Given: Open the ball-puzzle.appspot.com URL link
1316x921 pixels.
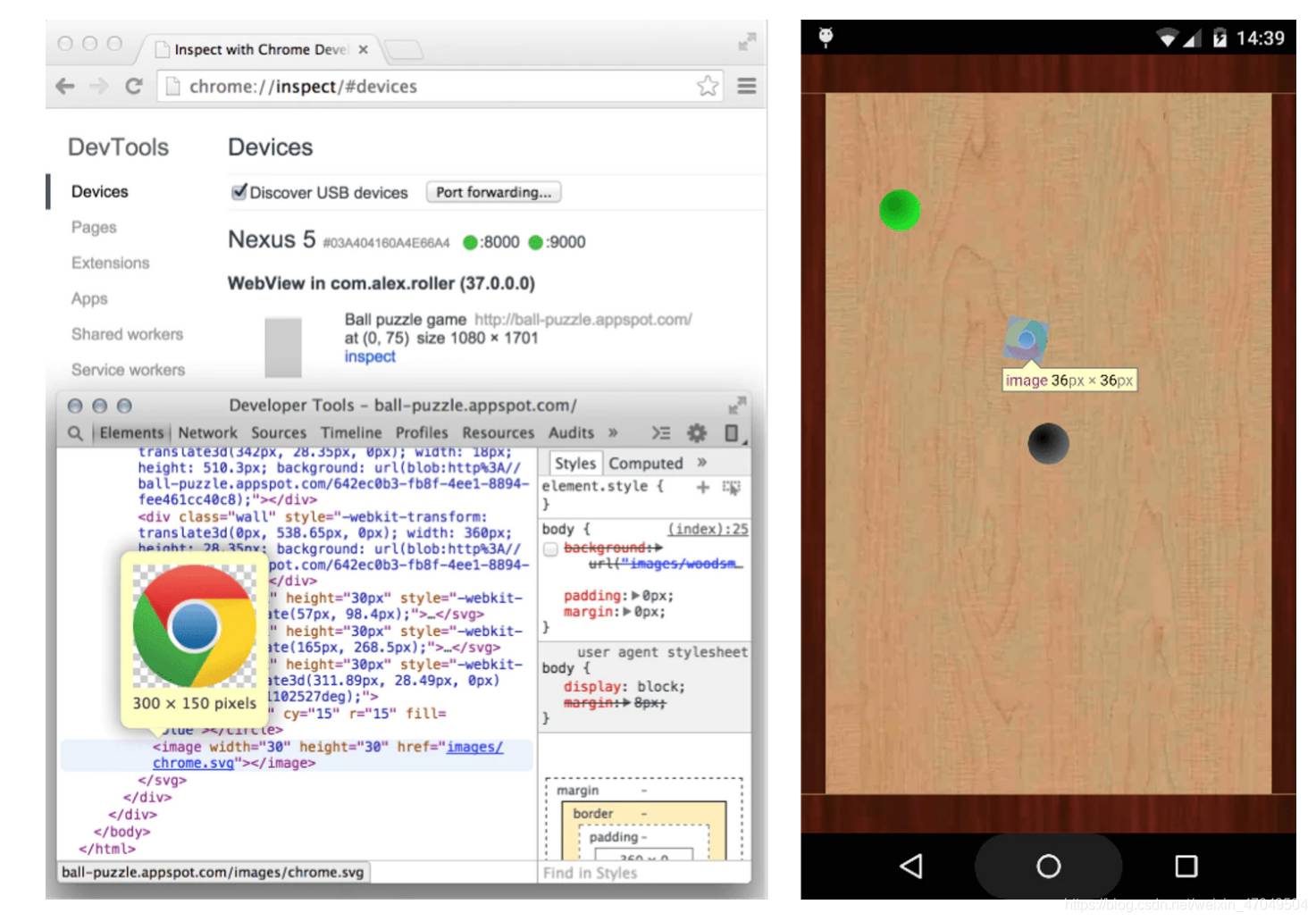Looking at the screenshot, I should (583, 320).
